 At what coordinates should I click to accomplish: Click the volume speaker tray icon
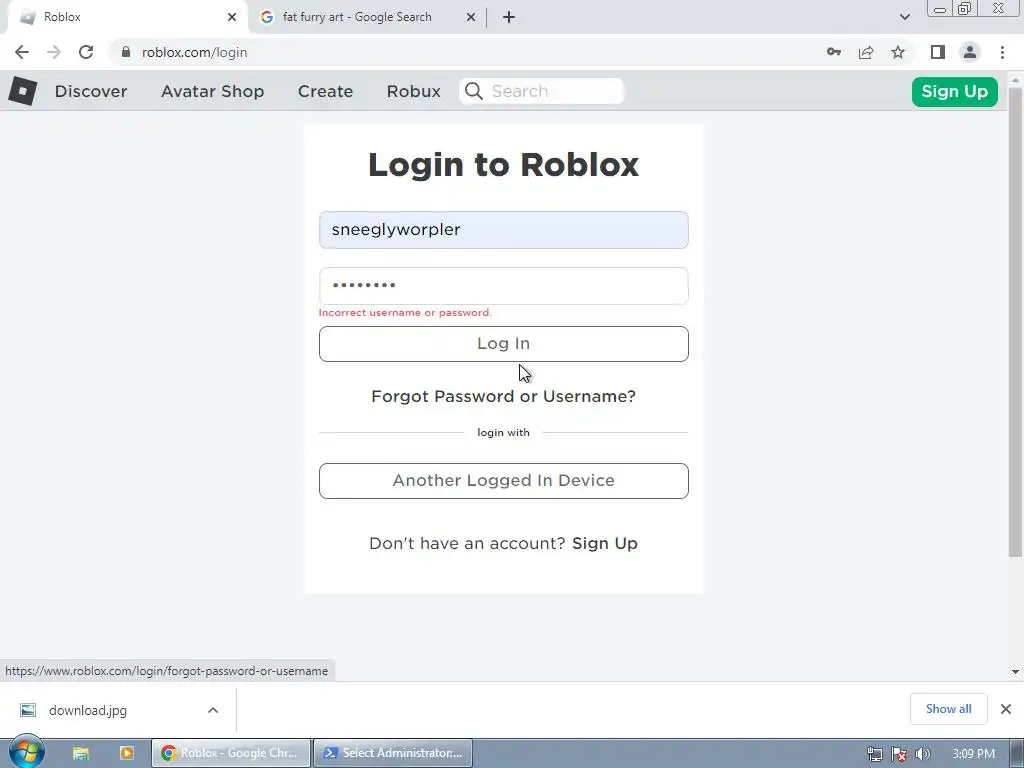(923, 754)
